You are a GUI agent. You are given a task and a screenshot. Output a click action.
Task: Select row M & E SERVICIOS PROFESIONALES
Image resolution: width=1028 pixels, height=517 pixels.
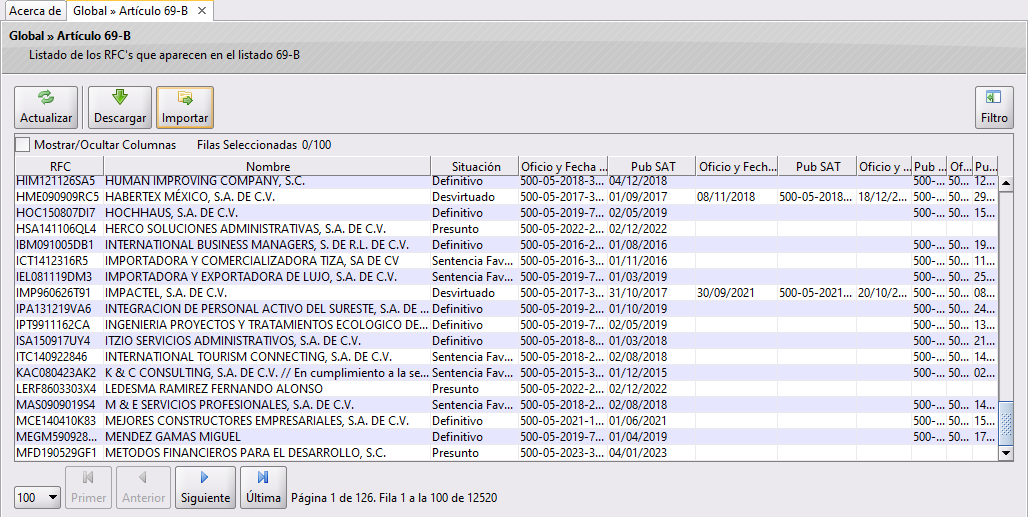click(x=506, y=405)
